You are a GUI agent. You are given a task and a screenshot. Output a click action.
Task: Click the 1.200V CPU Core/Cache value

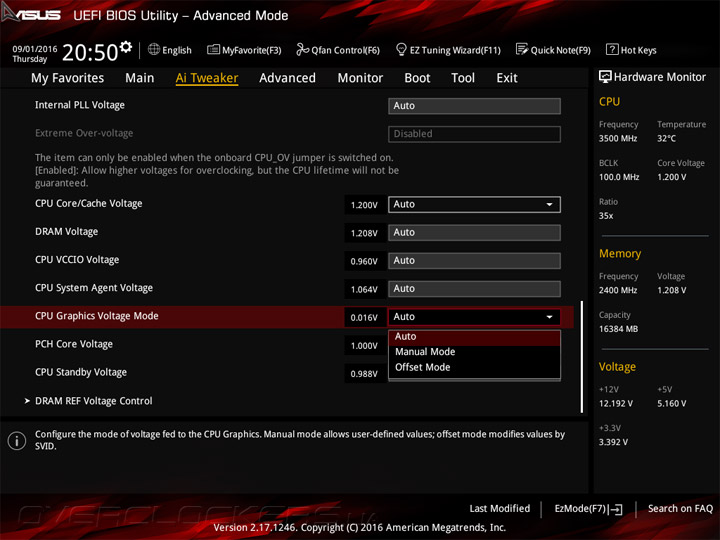364,205
